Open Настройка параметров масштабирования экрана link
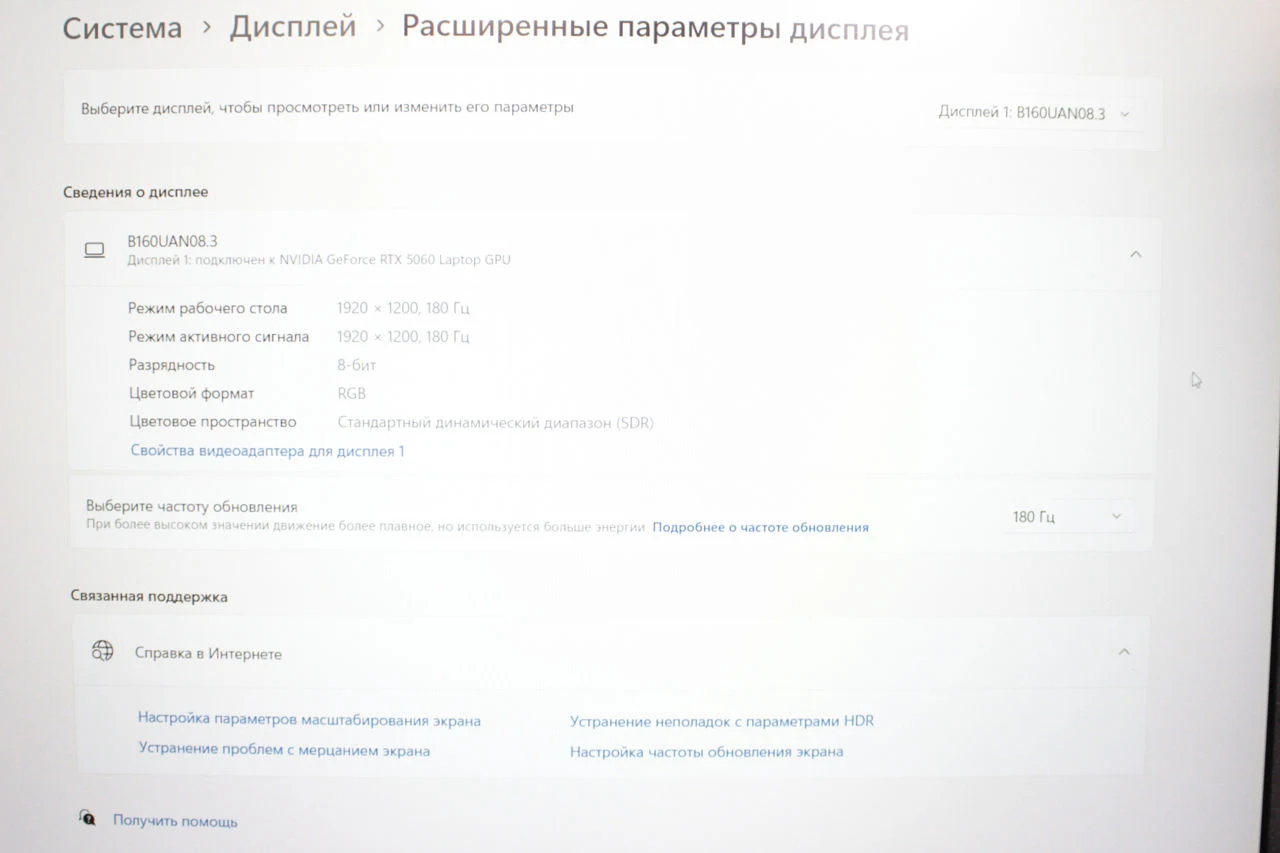 point(309,720)
